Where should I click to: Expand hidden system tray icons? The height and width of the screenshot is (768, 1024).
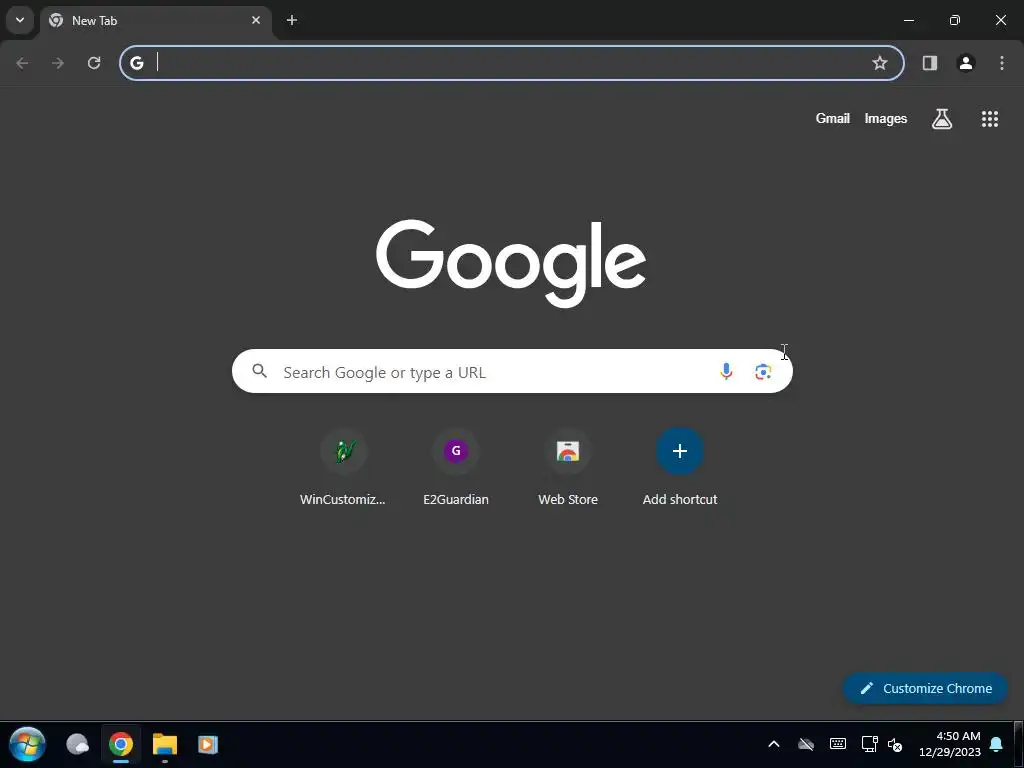[774, 744]
